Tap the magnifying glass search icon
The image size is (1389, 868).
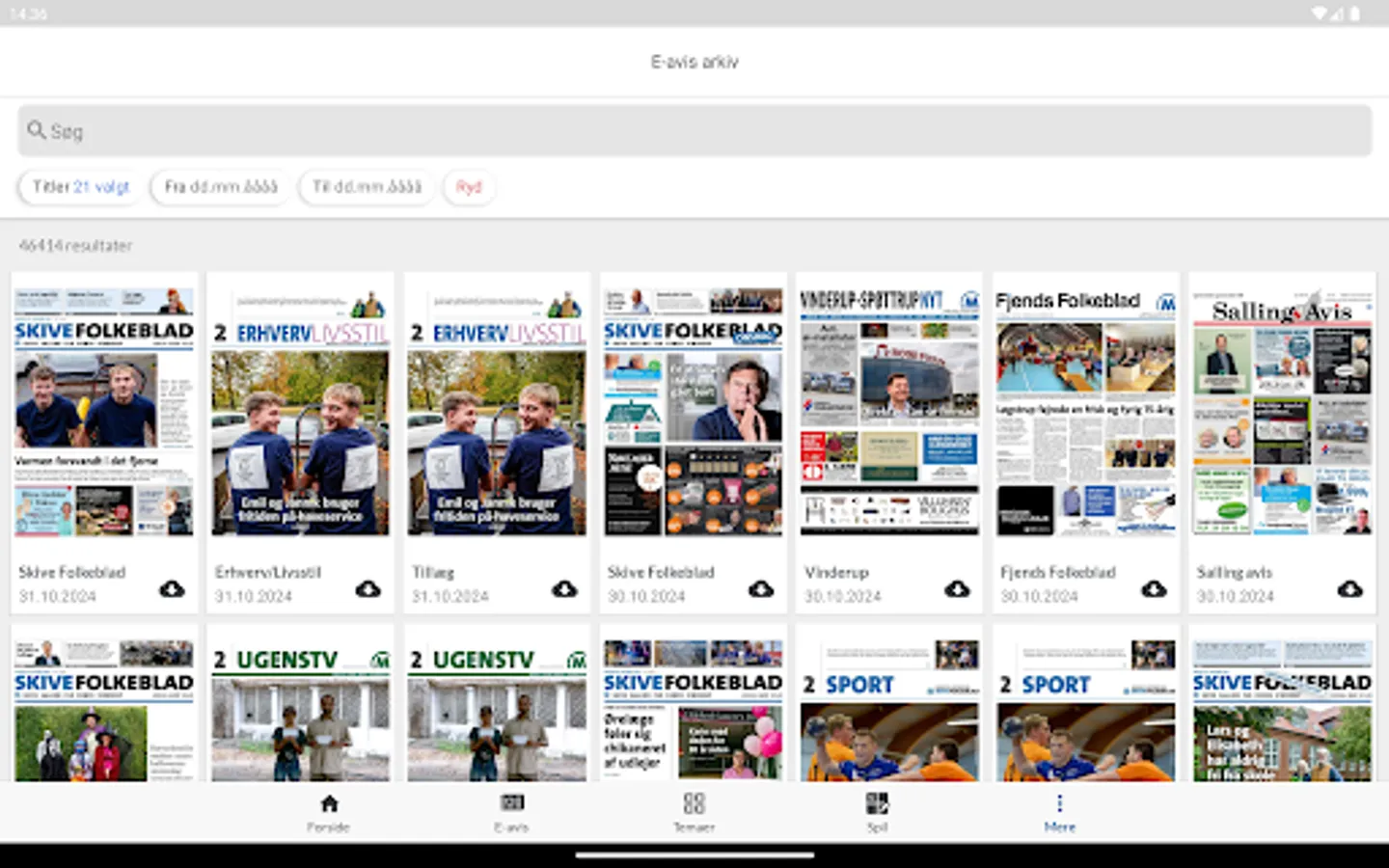pyautogui.click(x=37, y=130)
